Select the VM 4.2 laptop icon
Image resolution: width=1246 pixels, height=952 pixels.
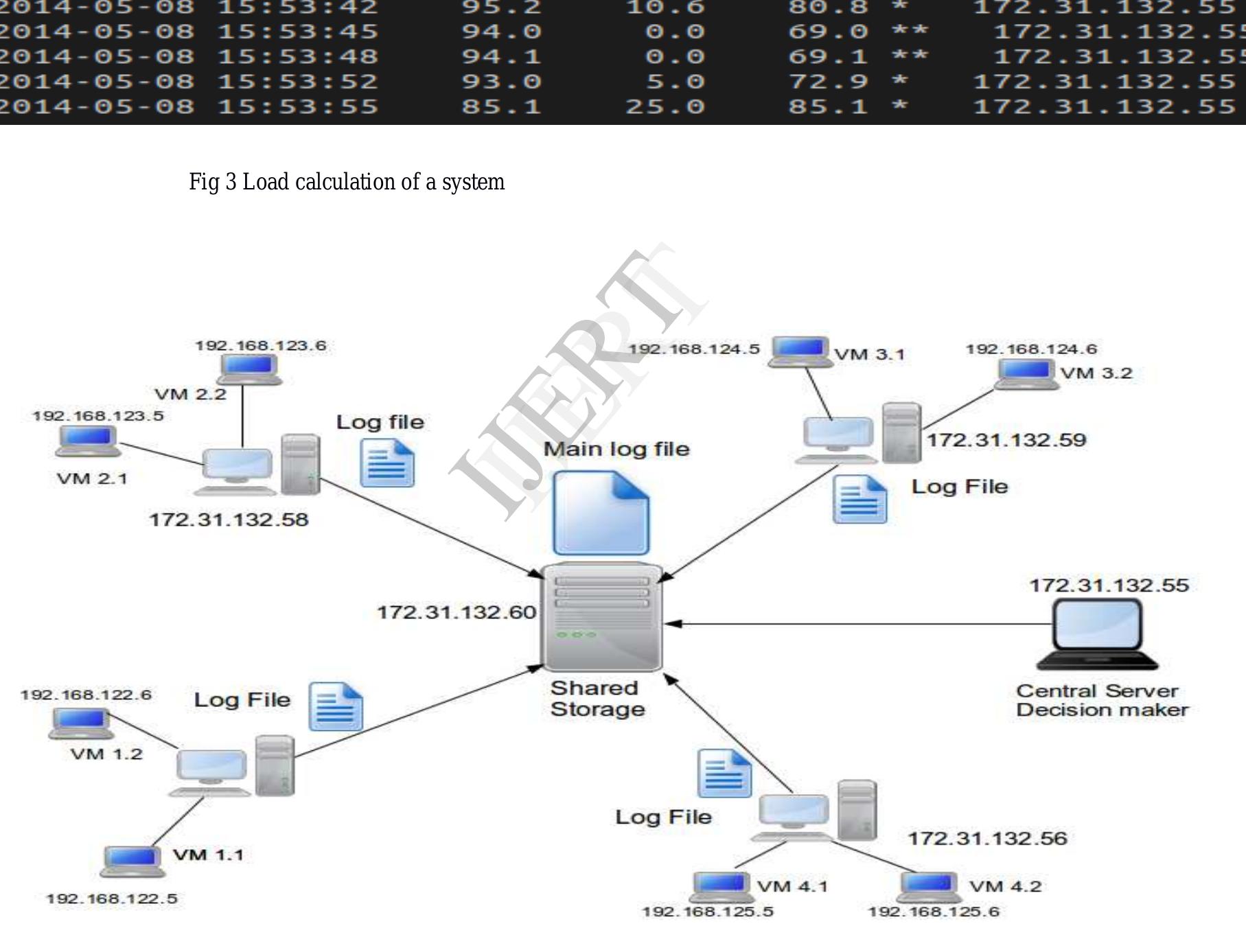tap(930, 887)
